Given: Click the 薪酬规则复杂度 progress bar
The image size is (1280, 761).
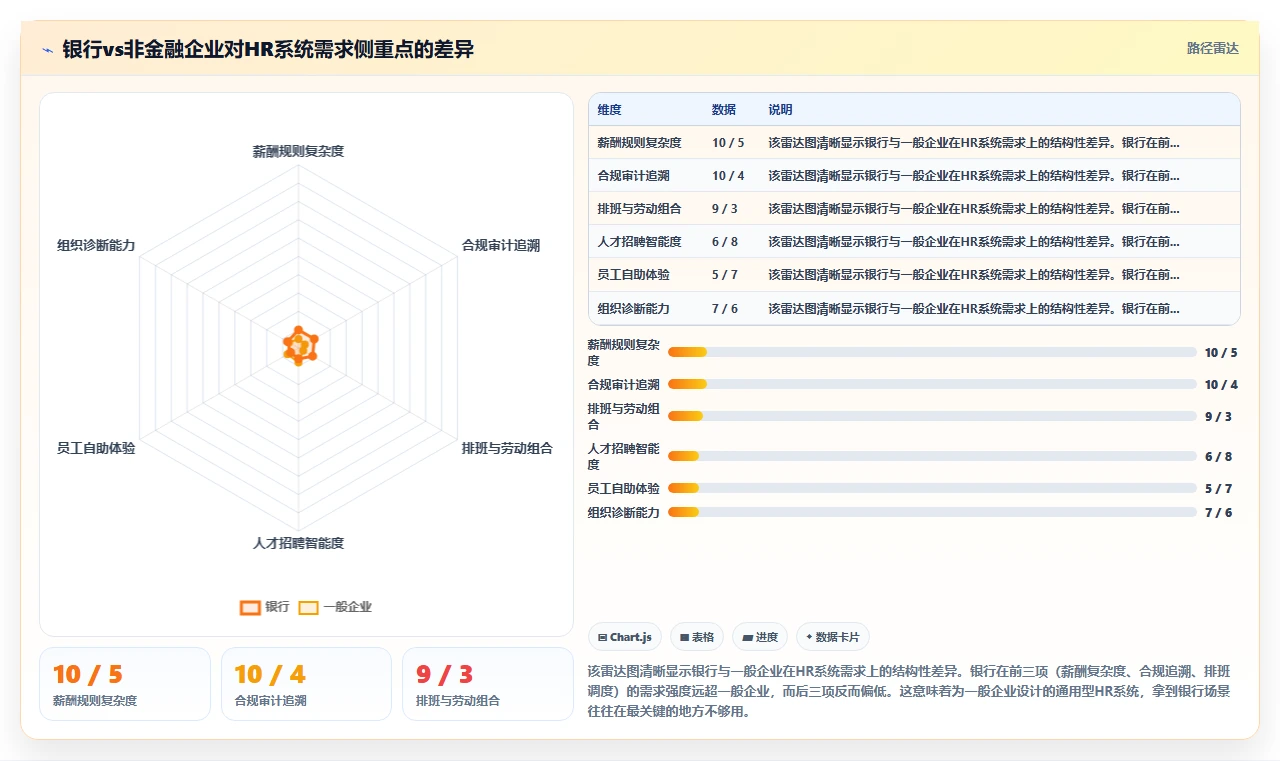Looking at the screenshot, I should [932, 352].
